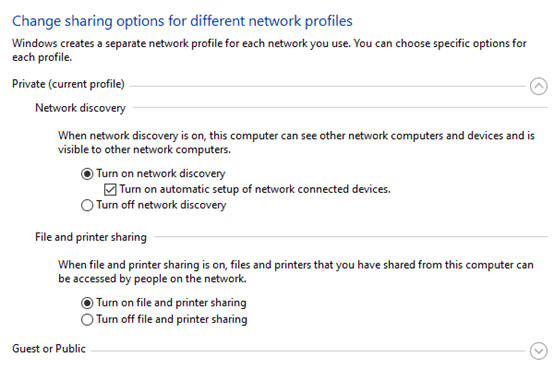Image resolution: width=554 pixels, height=369 pixels.
Task: Uncheck the automatic setup of network devices checkbox
Action: point(110,190)
